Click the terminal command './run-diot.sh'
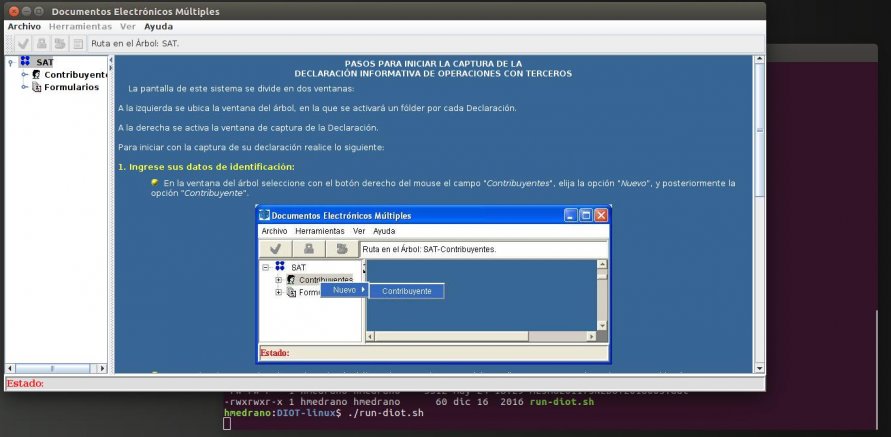Screen dimensions: 891x437 [x=384, y=413]
